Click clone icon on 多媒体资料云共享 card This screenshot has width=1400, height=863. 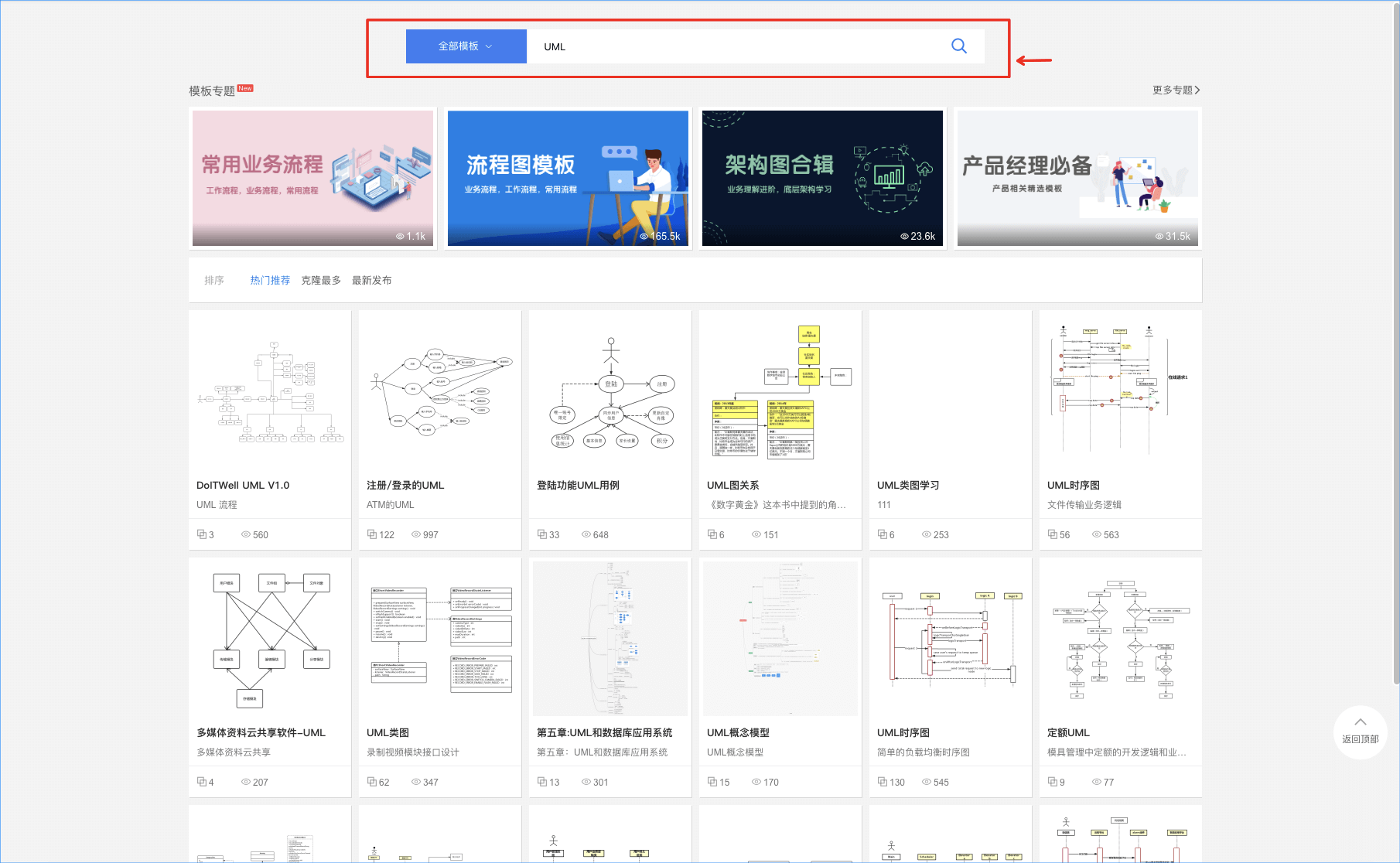[x=201, y=782]
